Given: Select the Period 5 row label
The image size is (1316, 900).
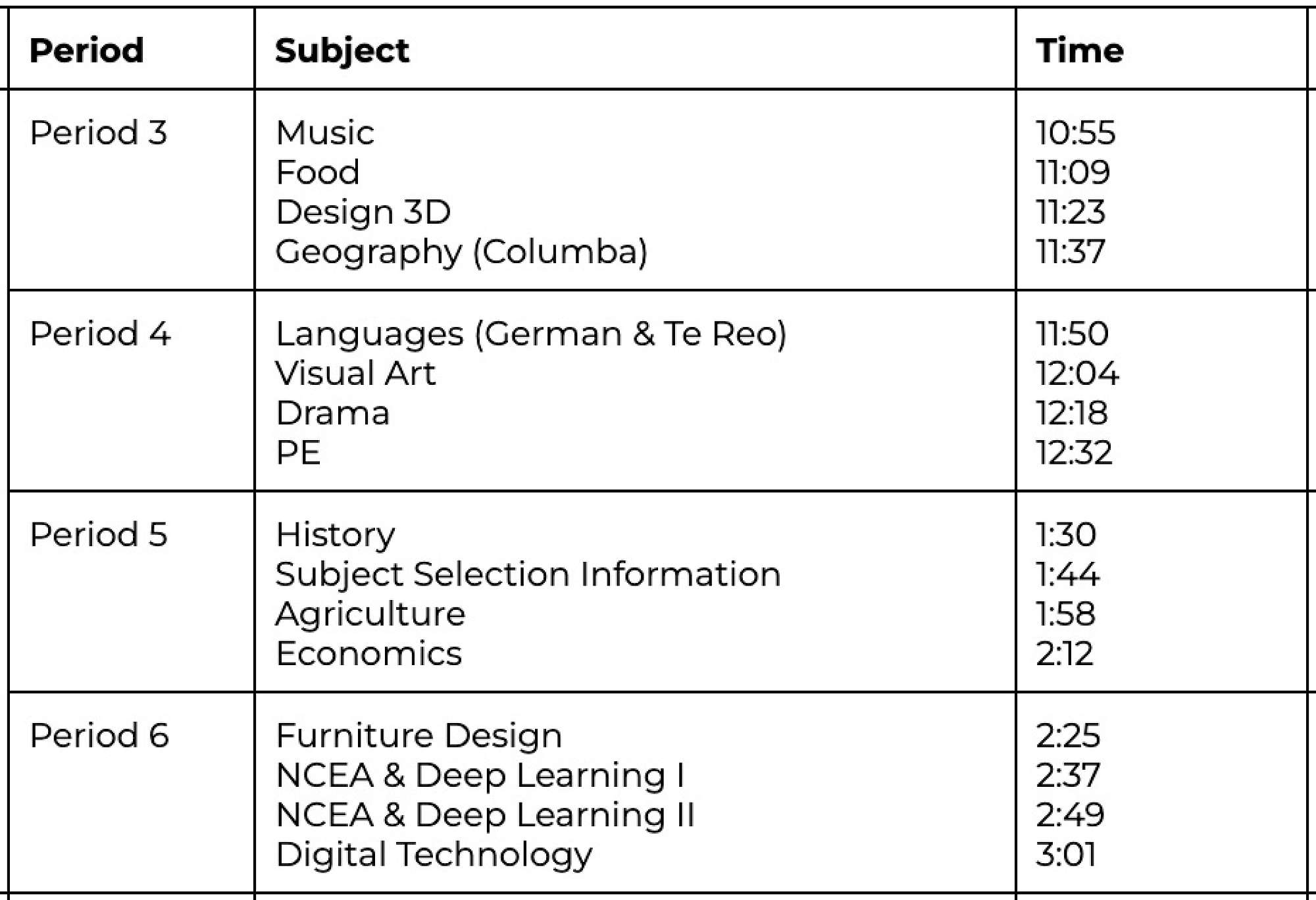Looking at the screenshot, I should (99, 534).
